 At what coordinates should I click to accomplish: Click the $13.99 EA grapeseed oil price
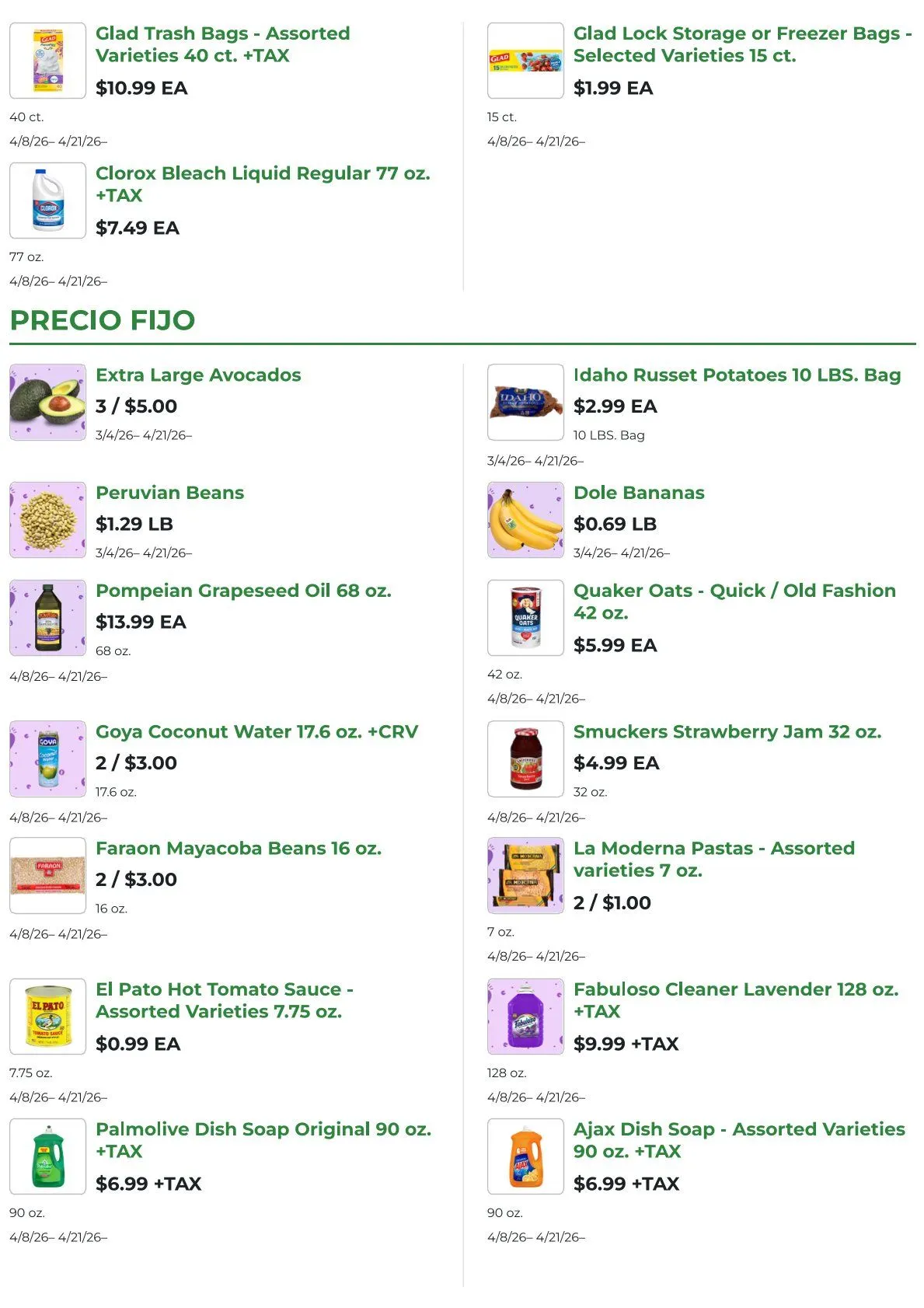[x=141, y=623]
